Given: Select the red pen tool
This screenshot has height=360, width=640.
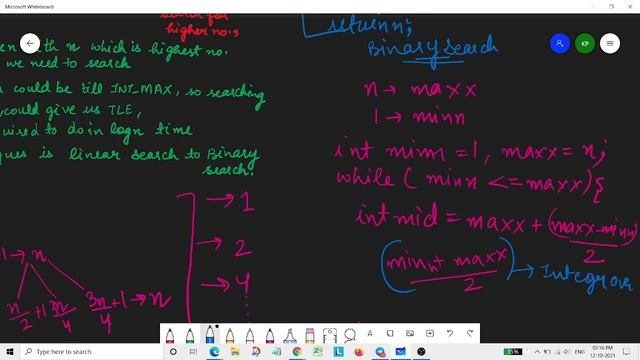Looking at the screenshot, I should (x=170, y=335).
